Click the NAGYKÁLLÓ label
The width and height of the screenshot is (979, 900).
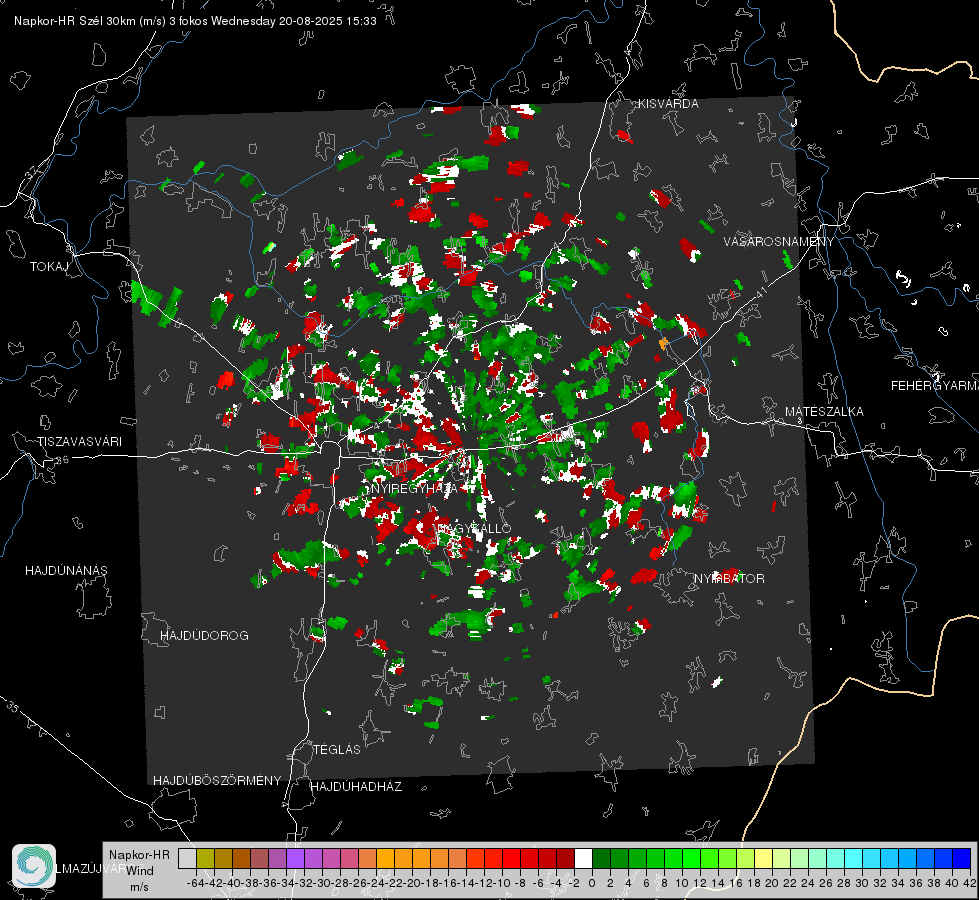click(x=475, y=529)
